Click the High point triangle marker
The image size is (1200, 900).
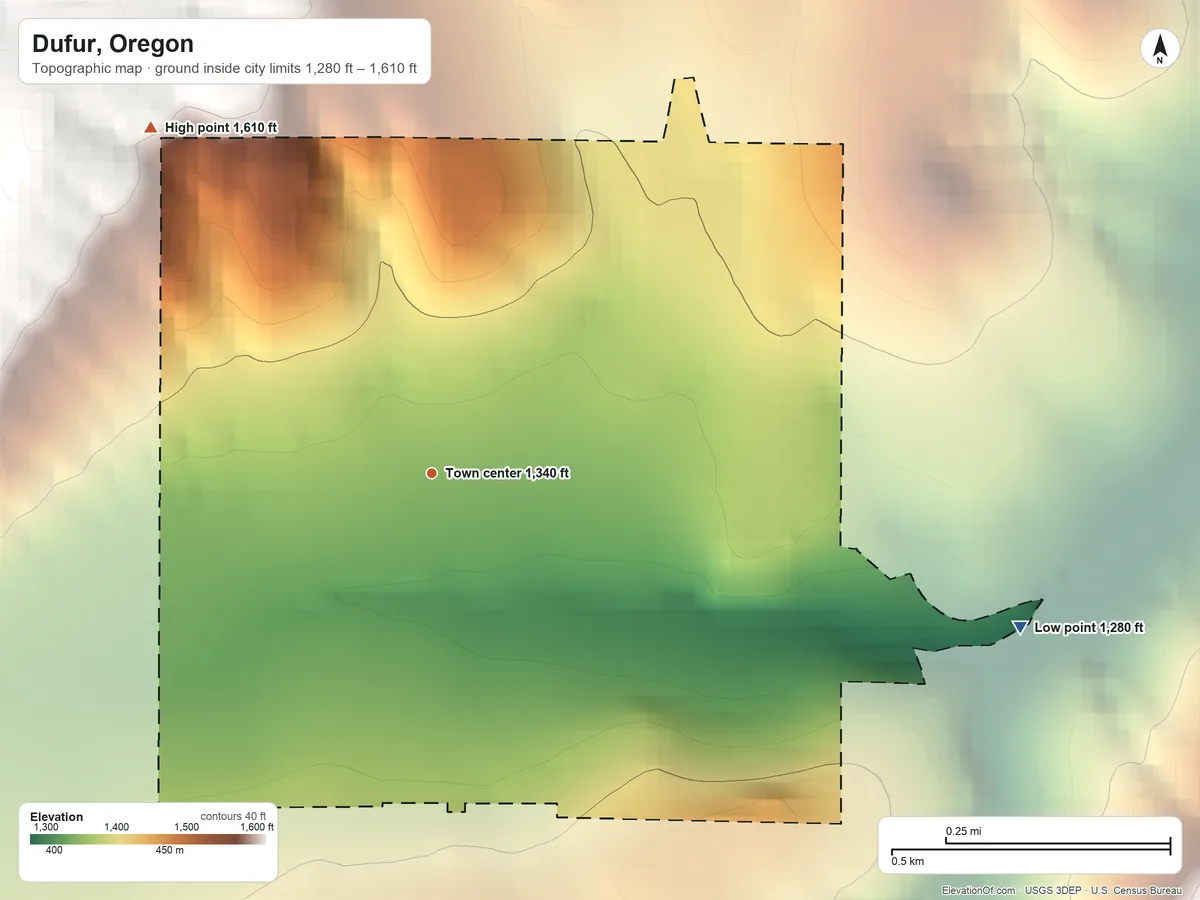(x=150, y=127)
